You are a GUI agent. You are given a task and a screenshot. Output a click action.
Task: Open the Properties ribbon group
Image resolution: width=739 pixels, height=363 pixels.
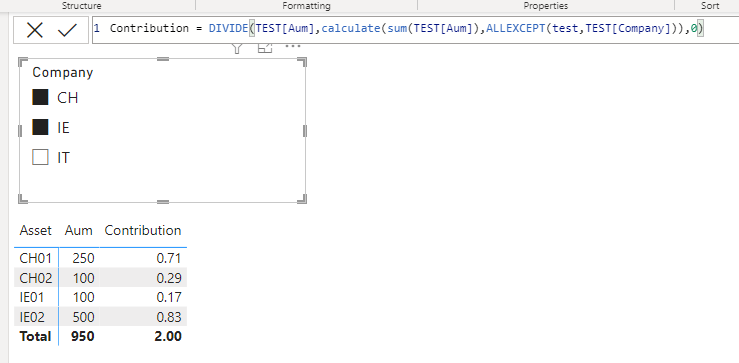click(545, 6)
